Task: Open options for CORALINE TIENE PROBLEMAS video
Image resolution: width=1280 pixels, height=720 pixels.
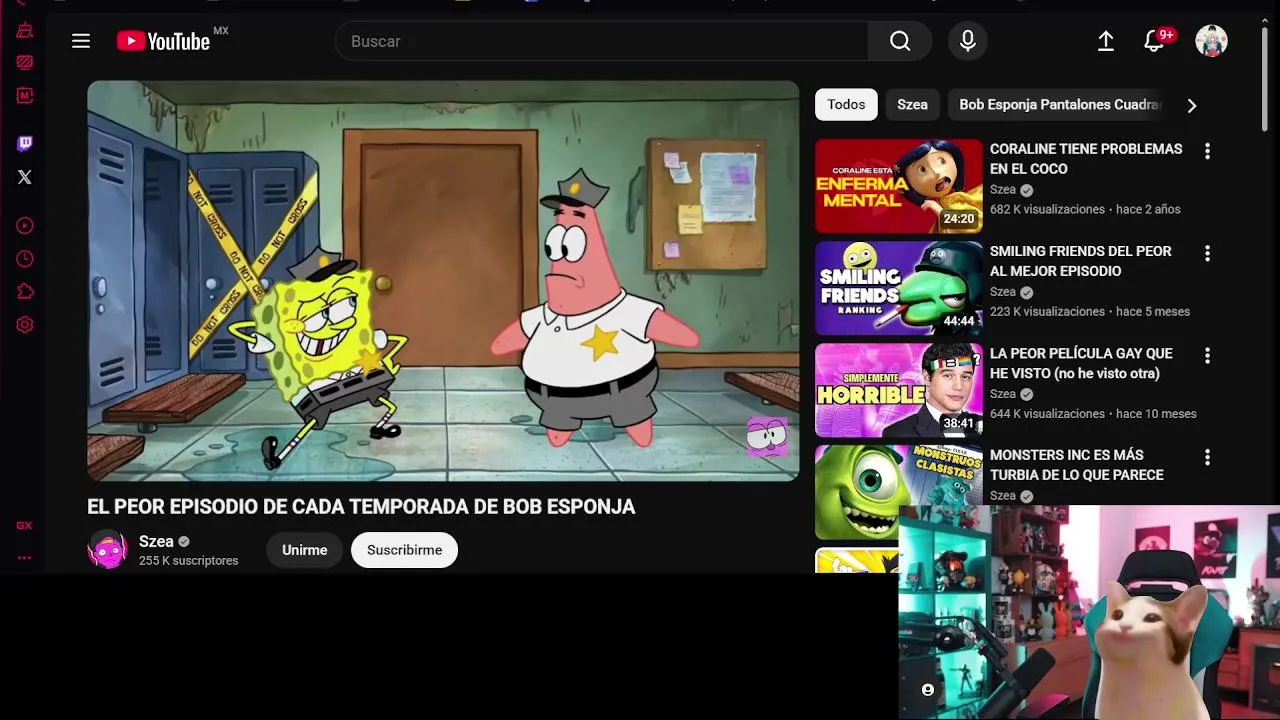Action: point(1207,151)
